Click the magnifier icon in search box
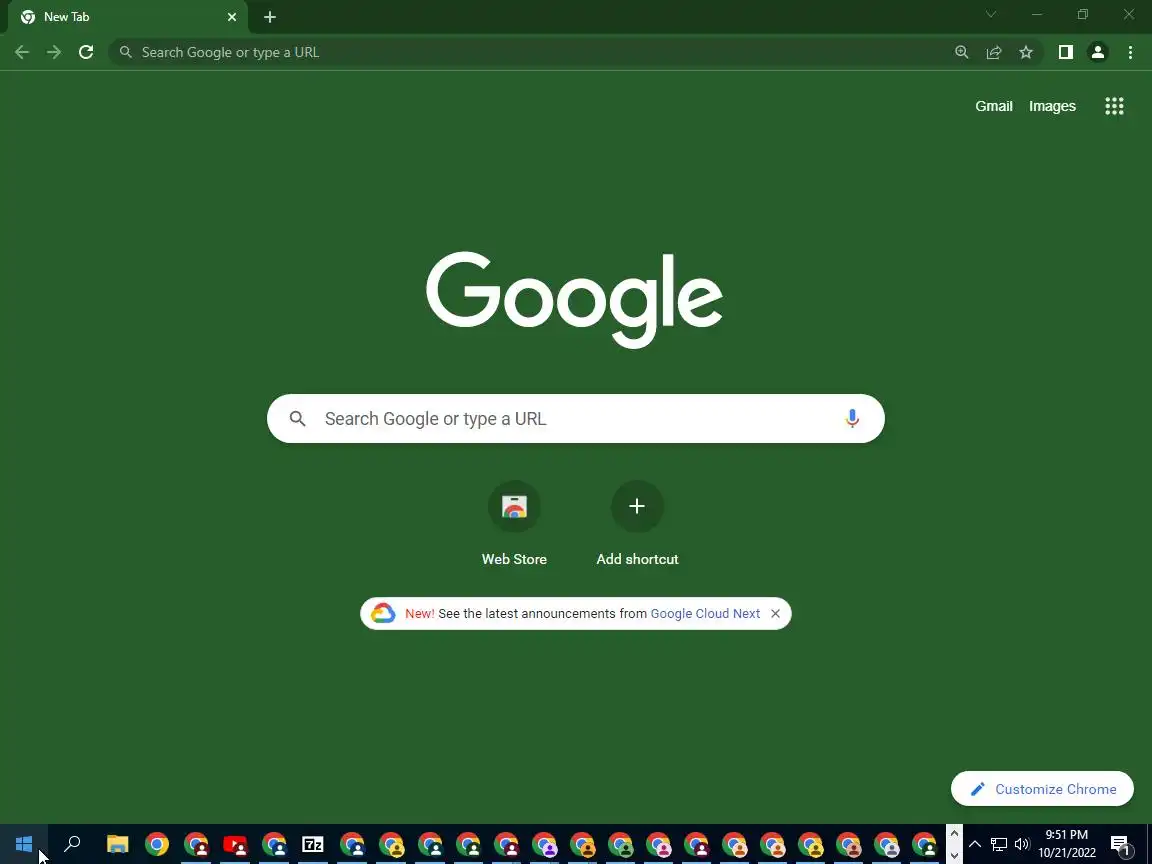This screenshot has height=864, width=1152. click(297, 419)
